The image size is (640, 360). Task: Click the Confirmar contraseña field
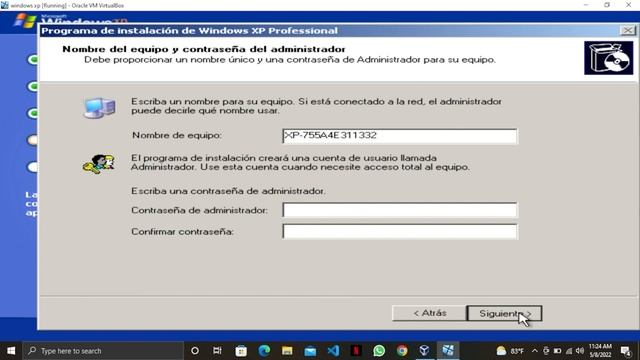[400, 231]
